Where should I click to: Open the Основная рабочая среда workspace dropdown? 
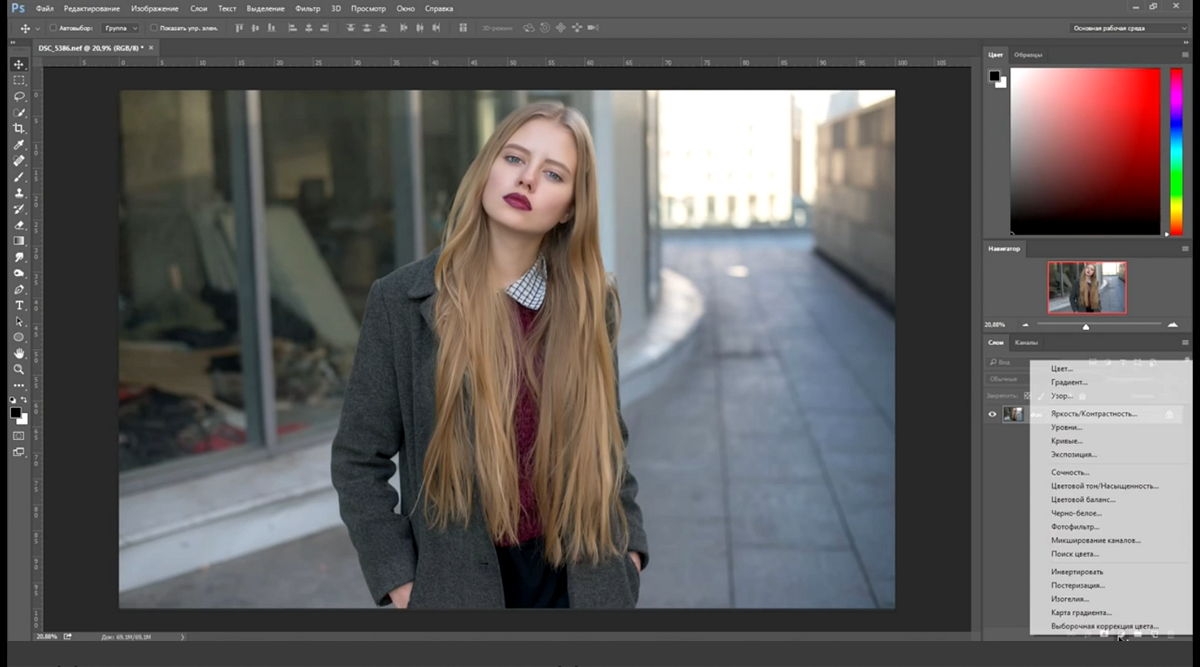pyautogui.click(x=1128, y=28)
